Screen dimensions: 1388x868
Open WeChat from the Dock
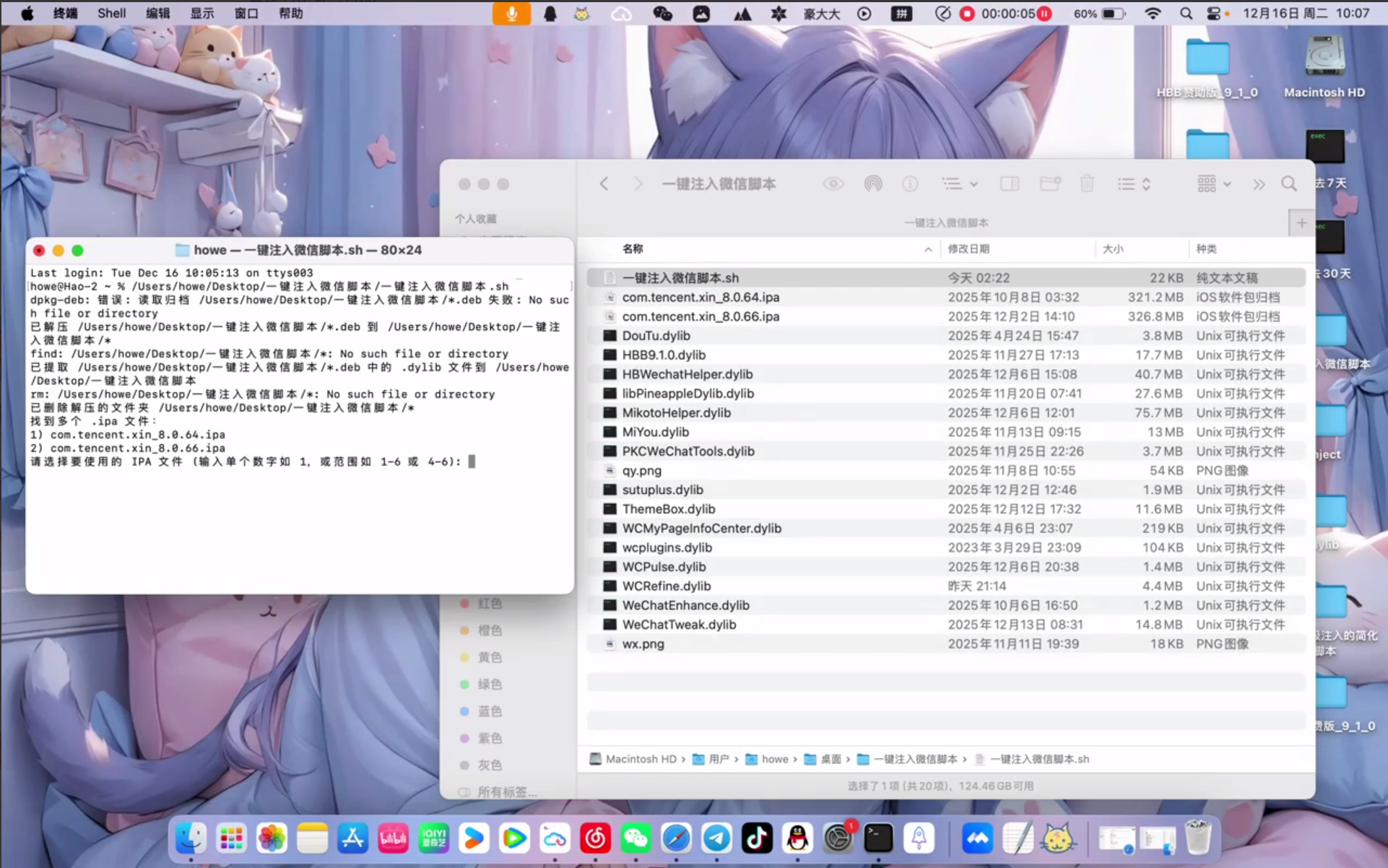point(636,838)
